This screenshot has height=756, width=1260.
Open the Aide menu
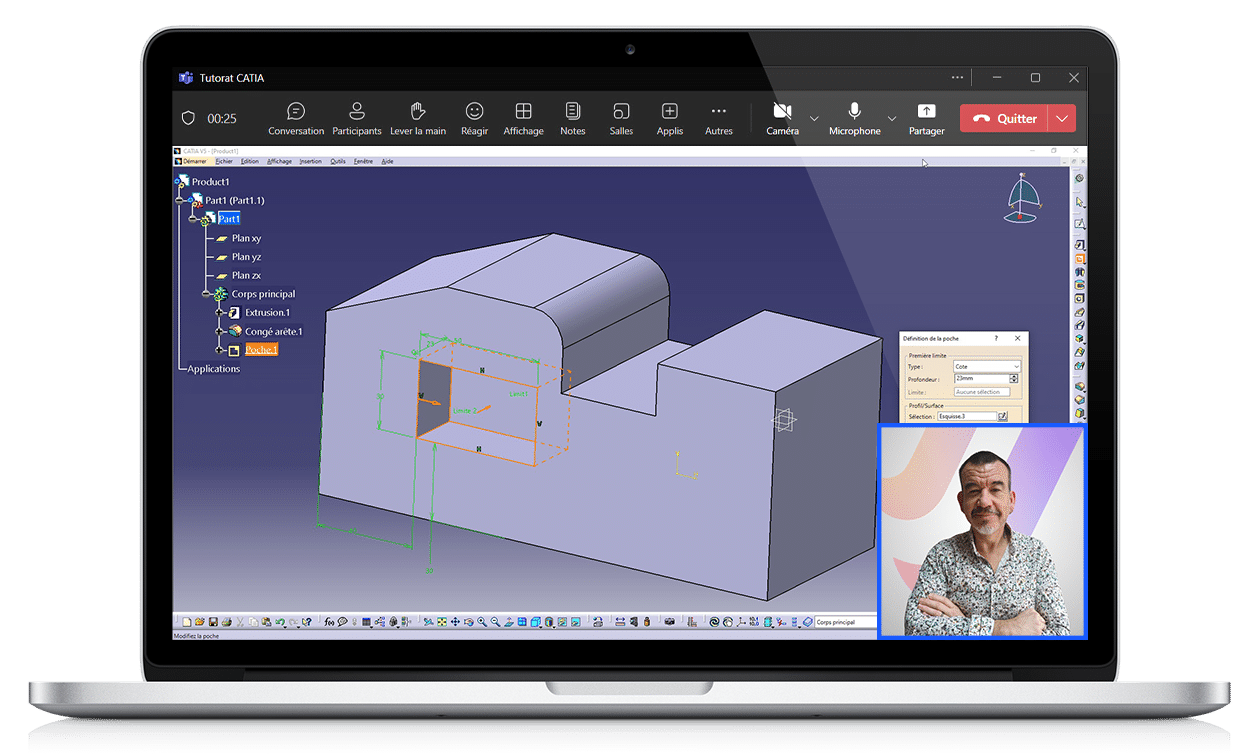pos(388,161)
